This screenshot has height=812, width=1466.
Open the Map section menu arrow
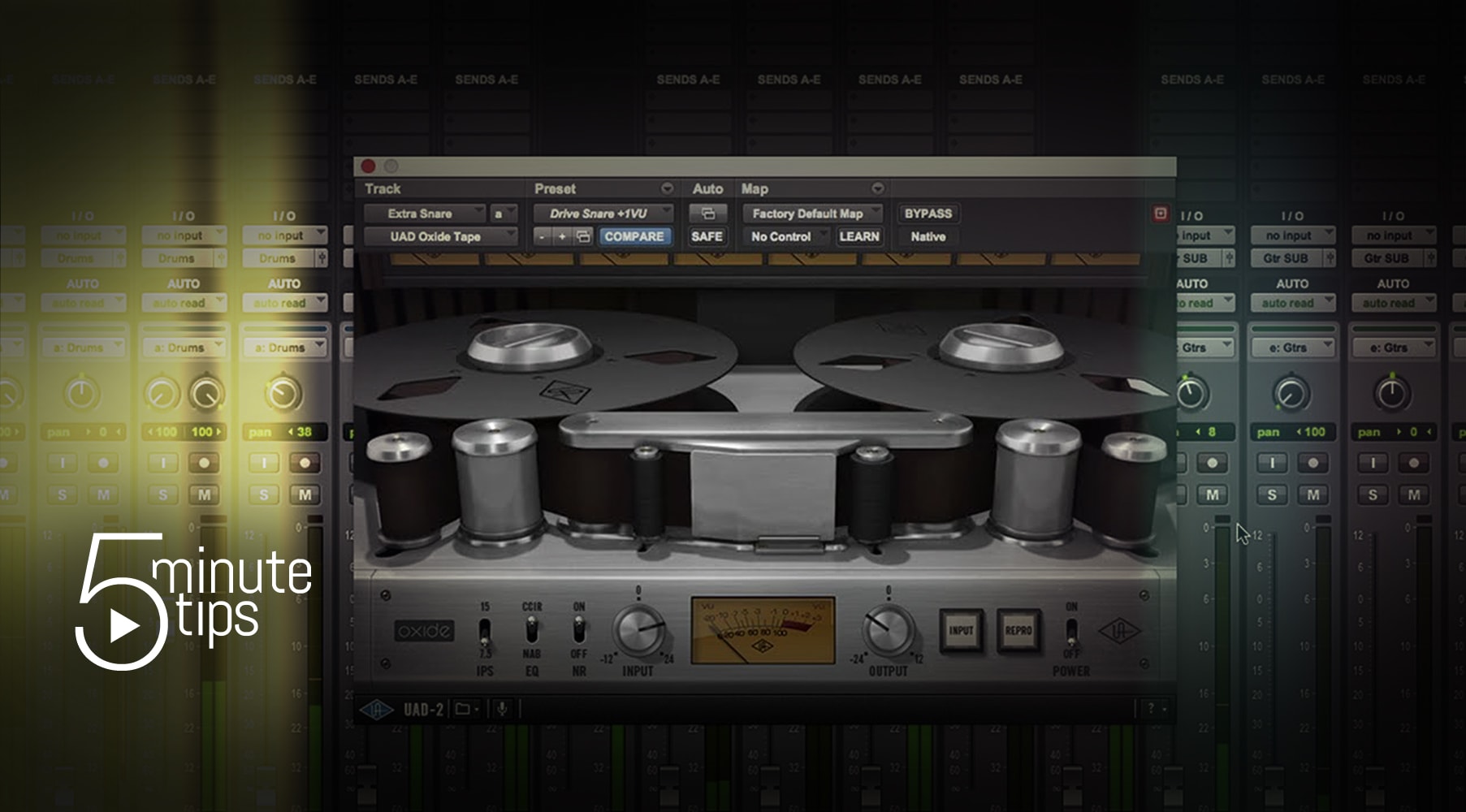(x=877, y=188)
